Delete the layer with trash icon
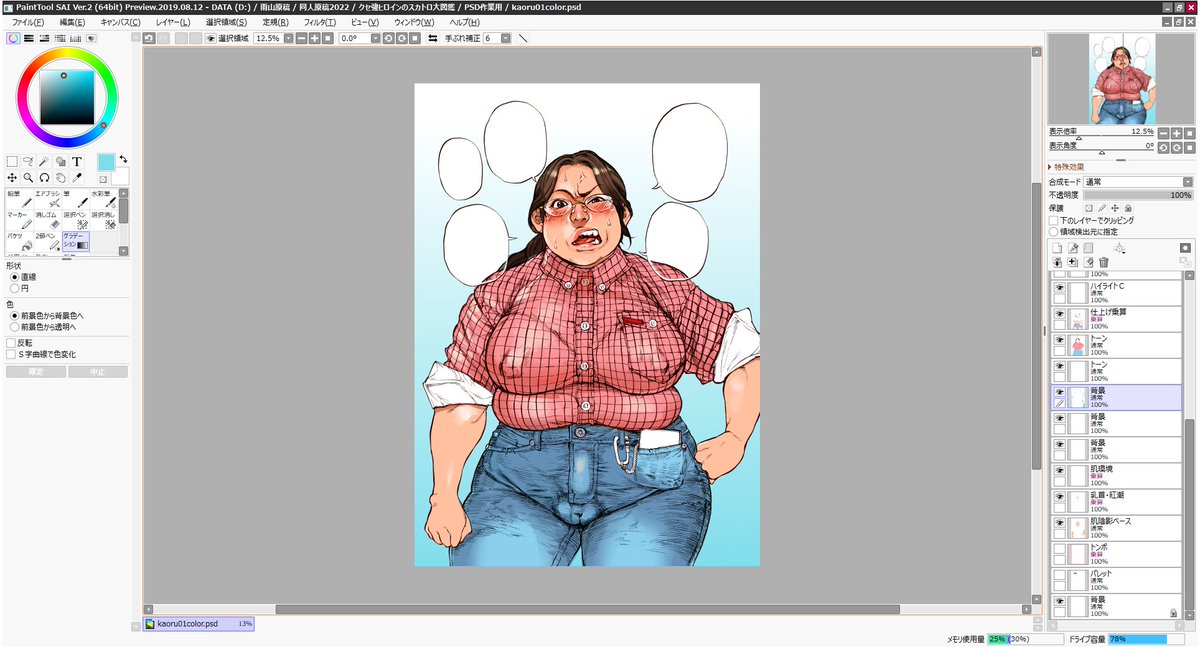The width and height of the screenshot is (1200, 647). click(1104, 262)
